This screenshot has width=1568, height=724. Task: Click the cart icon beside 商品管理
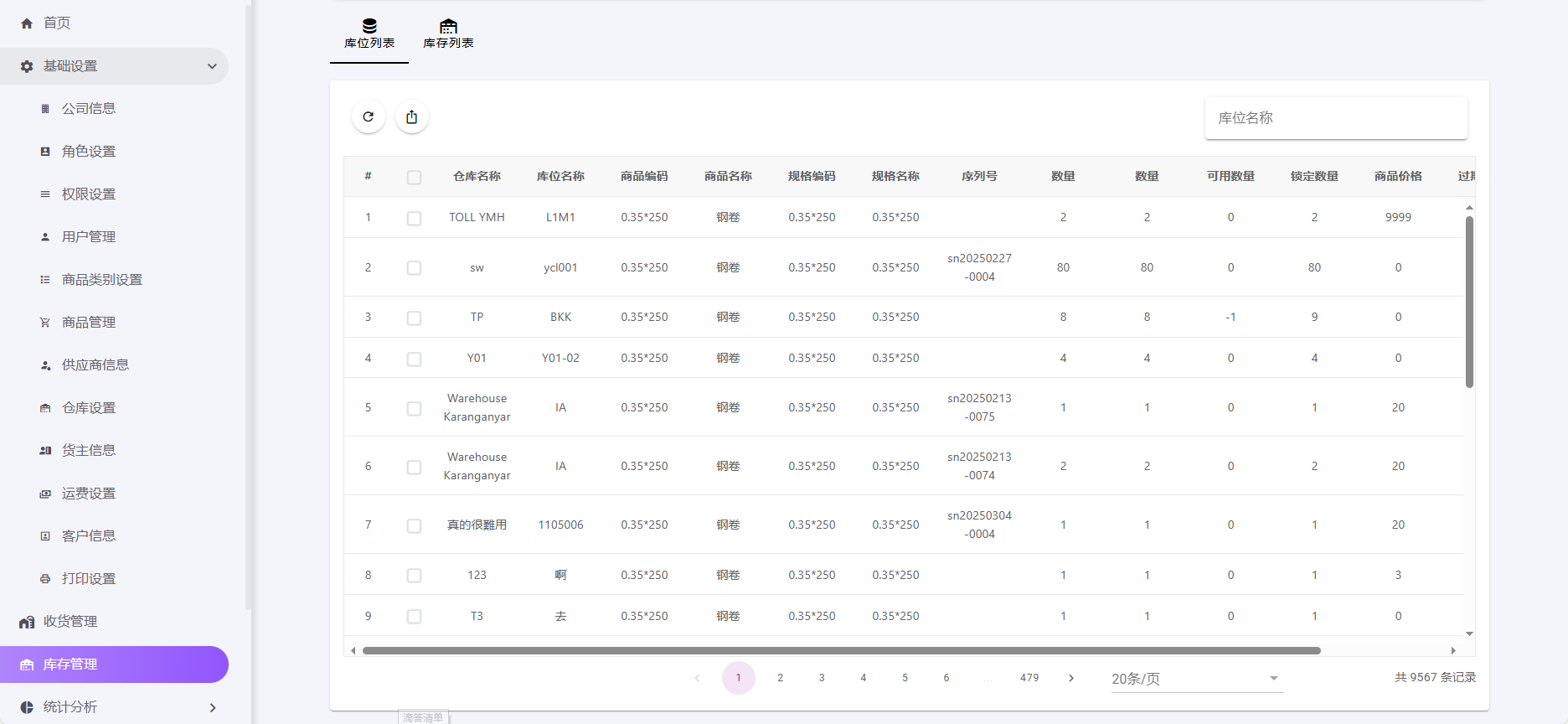point(45,323)
